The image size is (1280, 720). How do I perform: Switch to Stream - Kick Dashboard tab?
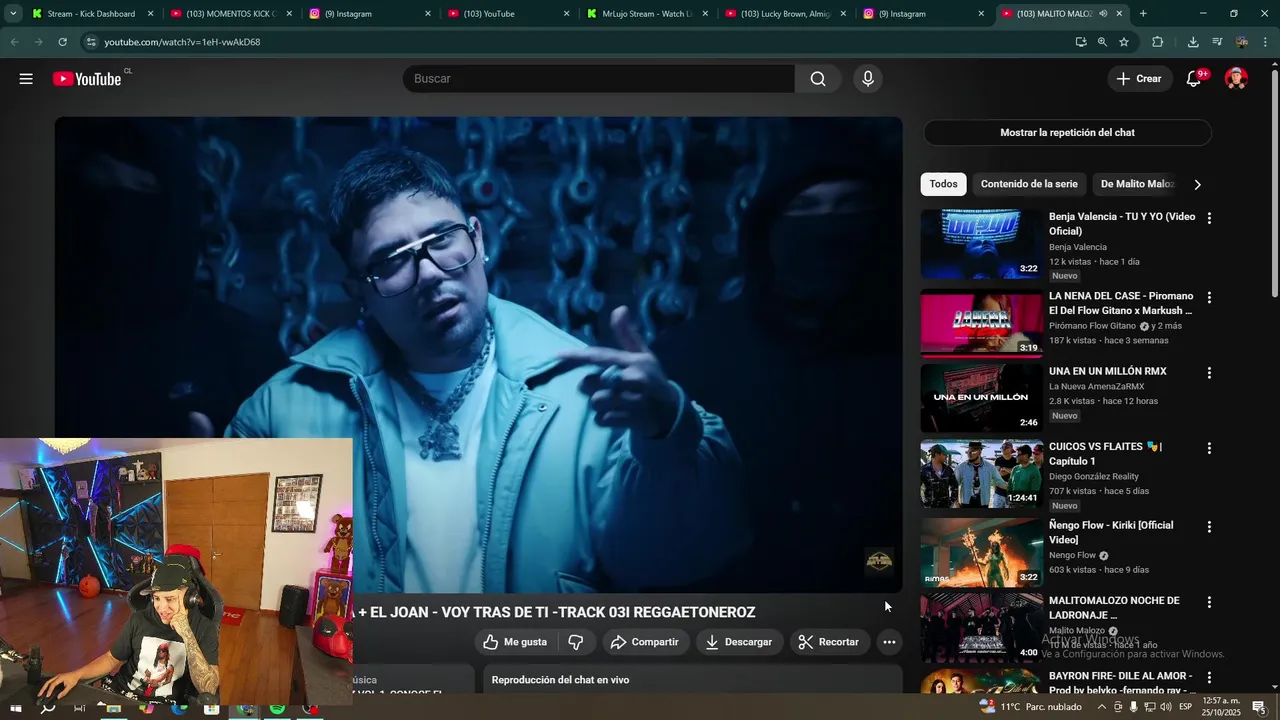92,14
